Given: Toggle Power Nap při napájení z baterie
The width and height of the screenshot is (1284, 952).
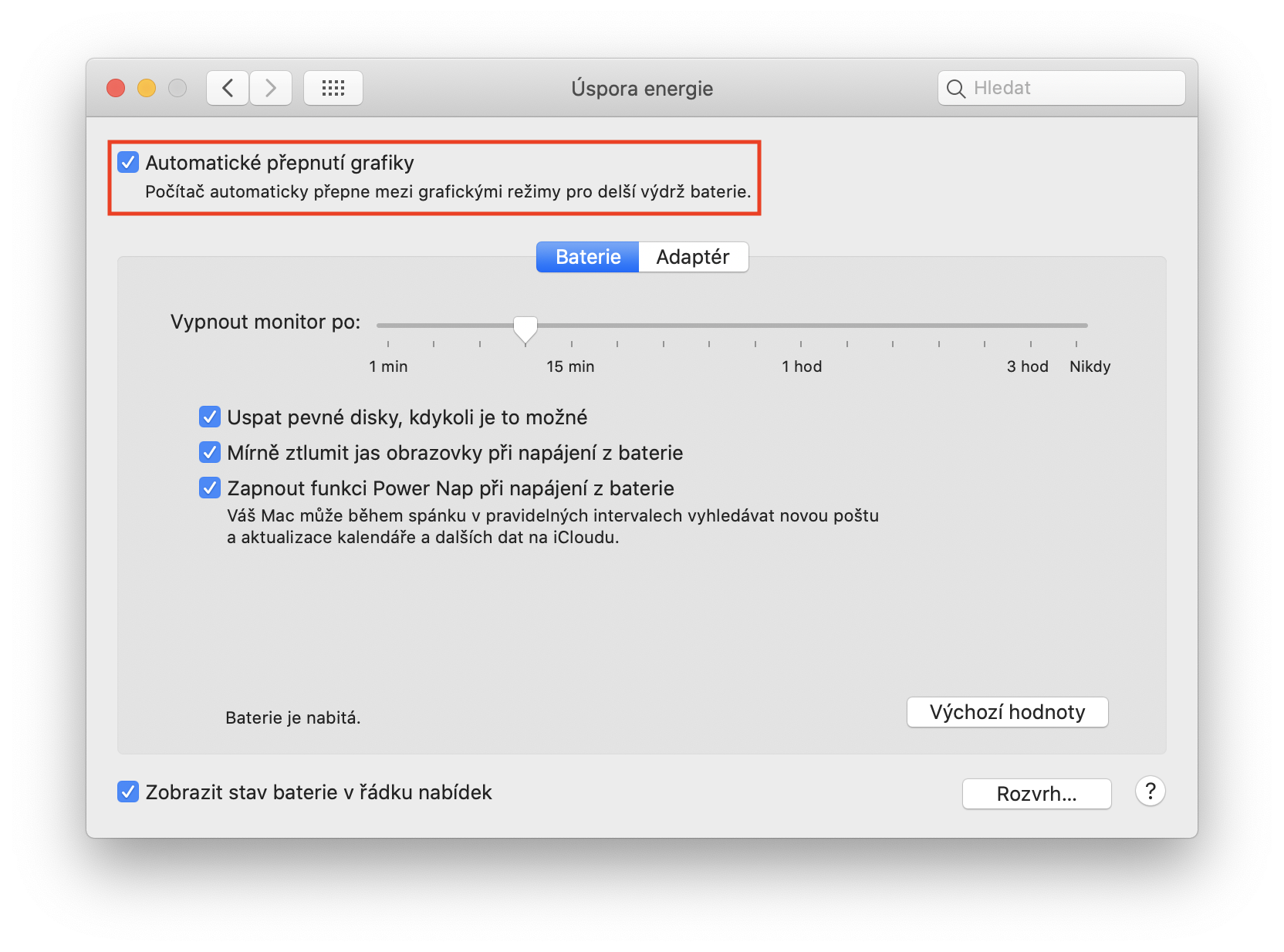Looking at the screenshot, I should click(x=210, y=488).
